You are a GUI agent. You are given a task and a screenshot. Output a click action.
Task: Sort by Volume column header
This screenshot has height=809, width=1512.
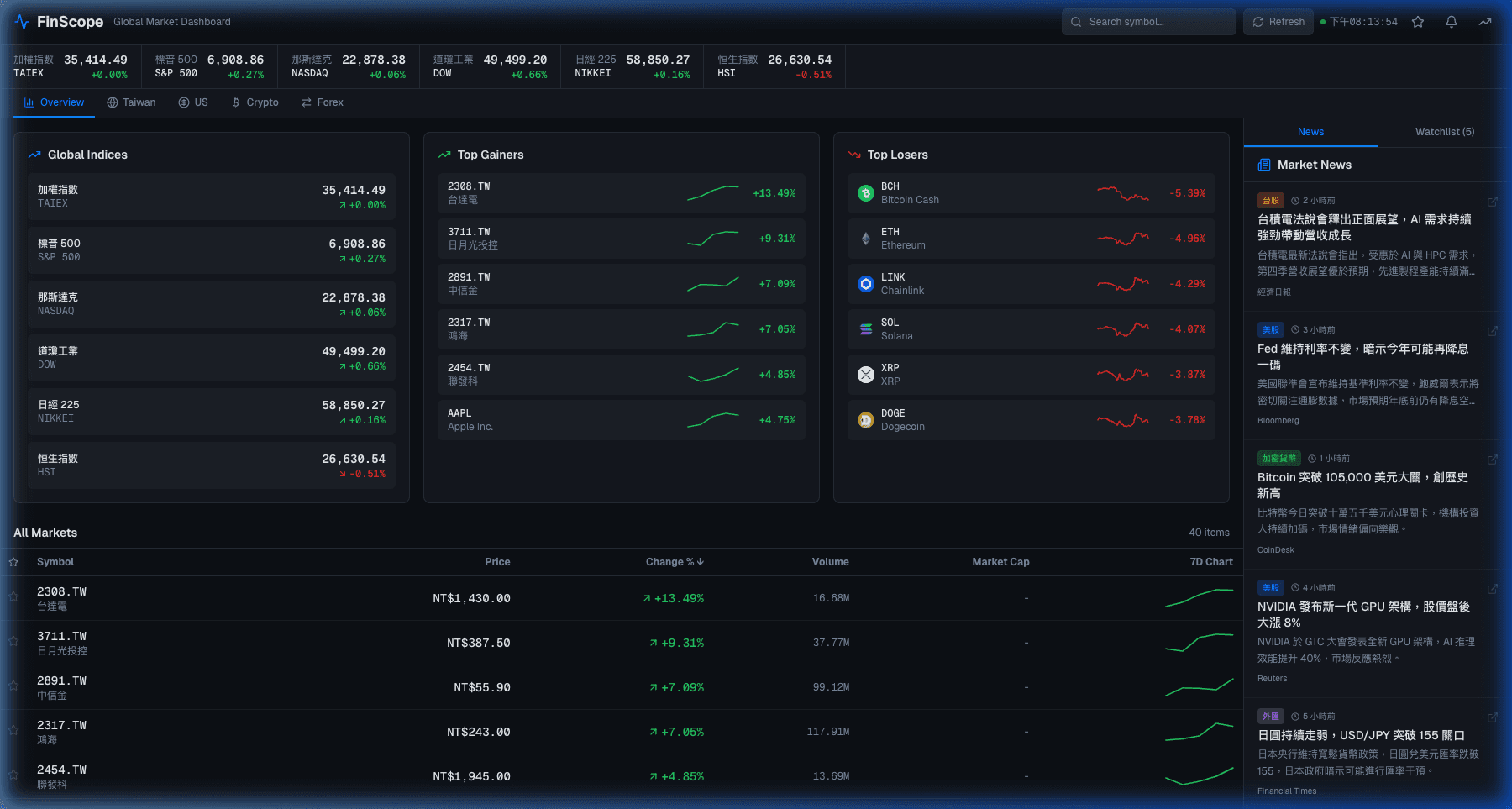[x=830, y=562]
